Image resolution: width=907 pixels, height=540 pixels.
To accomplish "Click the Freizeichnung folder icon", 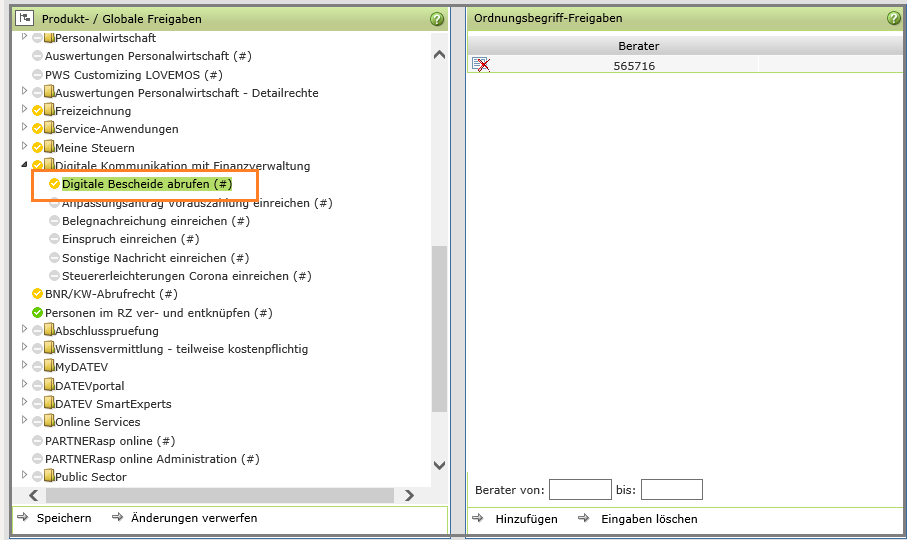I will tap(49, 110).
